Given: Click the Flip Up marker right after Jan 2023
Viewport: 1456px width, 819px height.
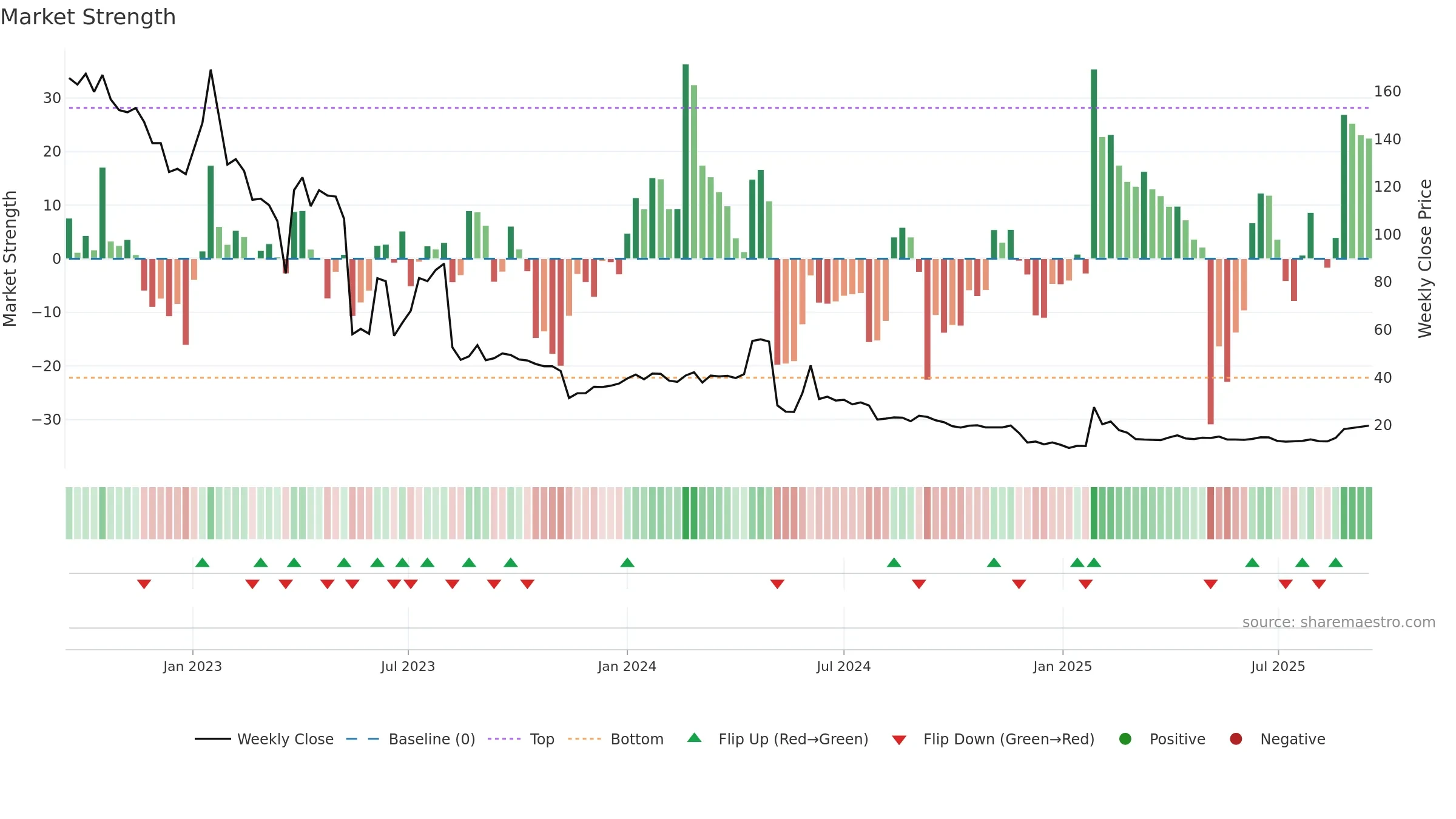Looking at the screenshot, I should pyautogui.click(x=203, y=562).
